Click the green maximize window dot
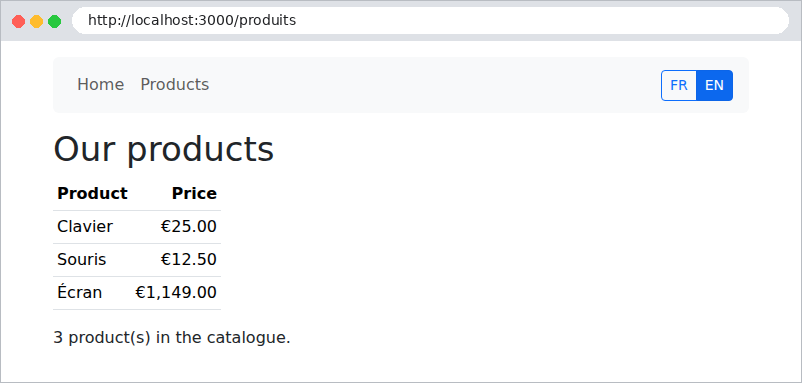802x383 pixels. point(54,21)
